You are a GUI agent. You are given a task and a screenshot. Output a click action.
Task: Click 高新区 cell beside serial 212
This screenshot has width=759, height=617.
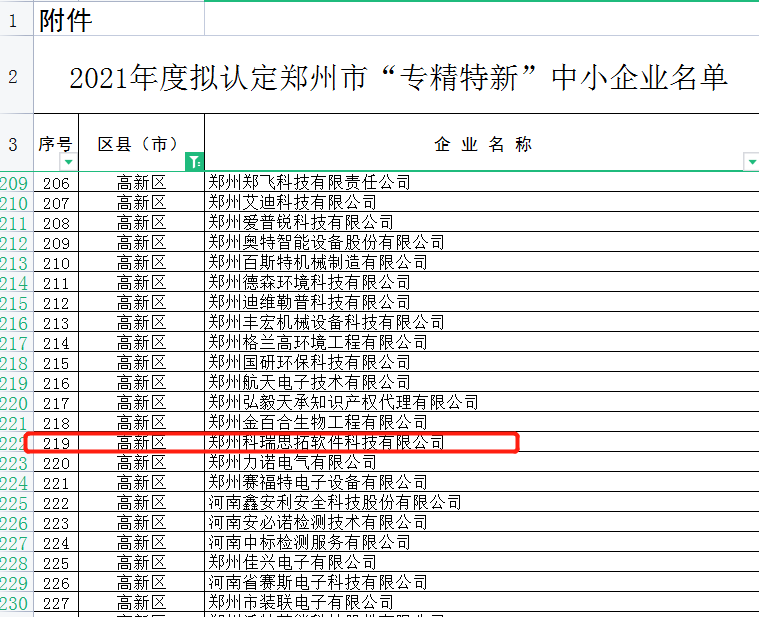[x=141, y=302]
